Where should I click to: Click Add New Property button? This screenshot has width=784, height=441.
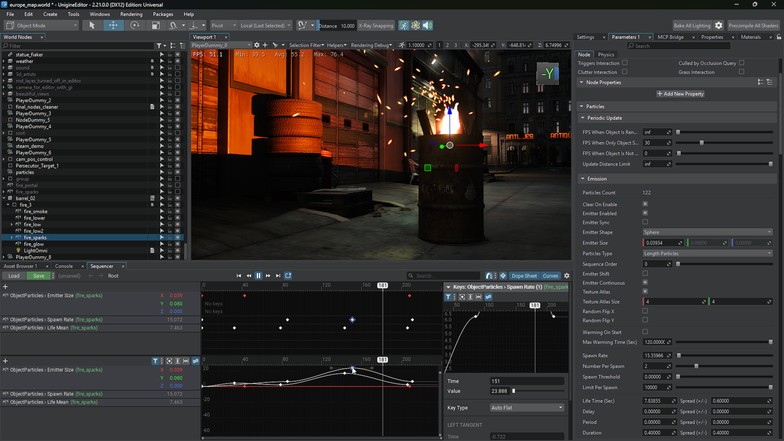tap(680, 94)
